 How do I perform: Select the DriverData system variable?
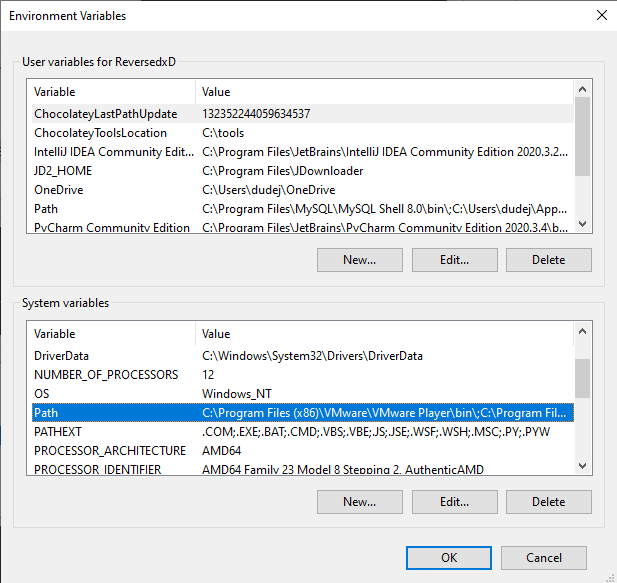(x=302, y=356)
